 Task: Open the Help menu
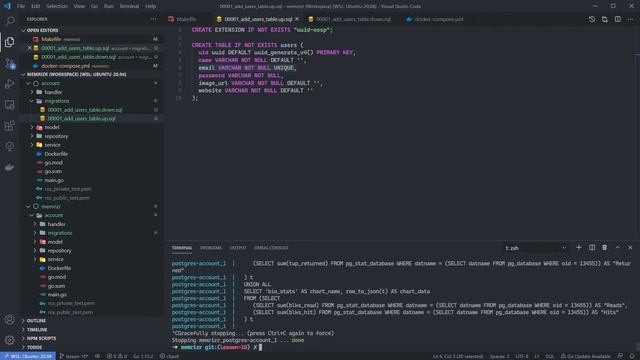click(150, 6)
